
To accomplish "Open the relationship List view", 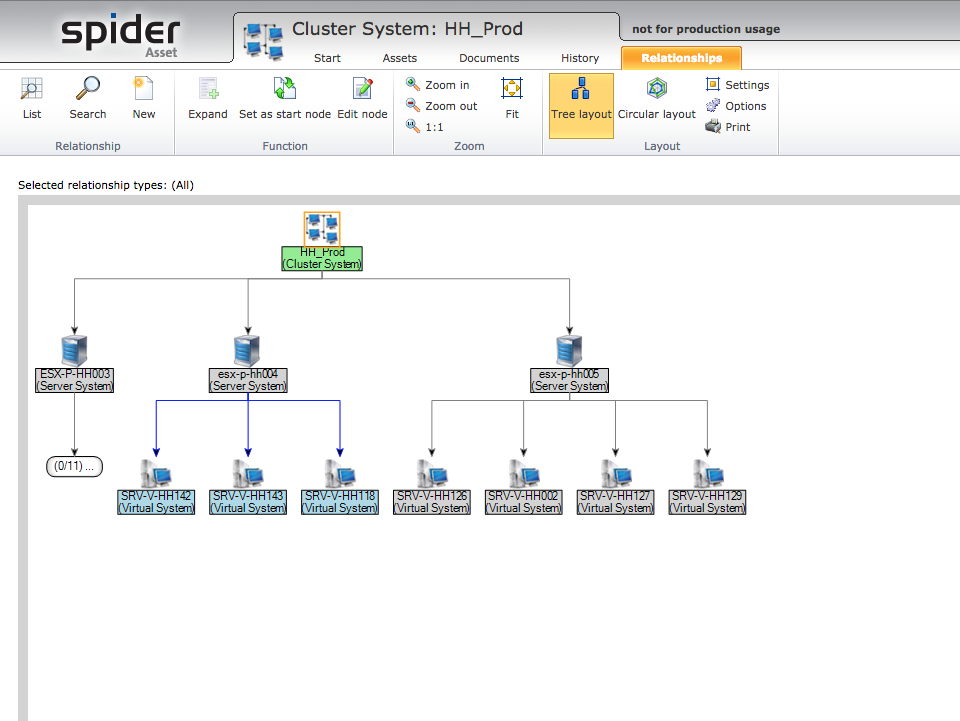I will [32, 98].
